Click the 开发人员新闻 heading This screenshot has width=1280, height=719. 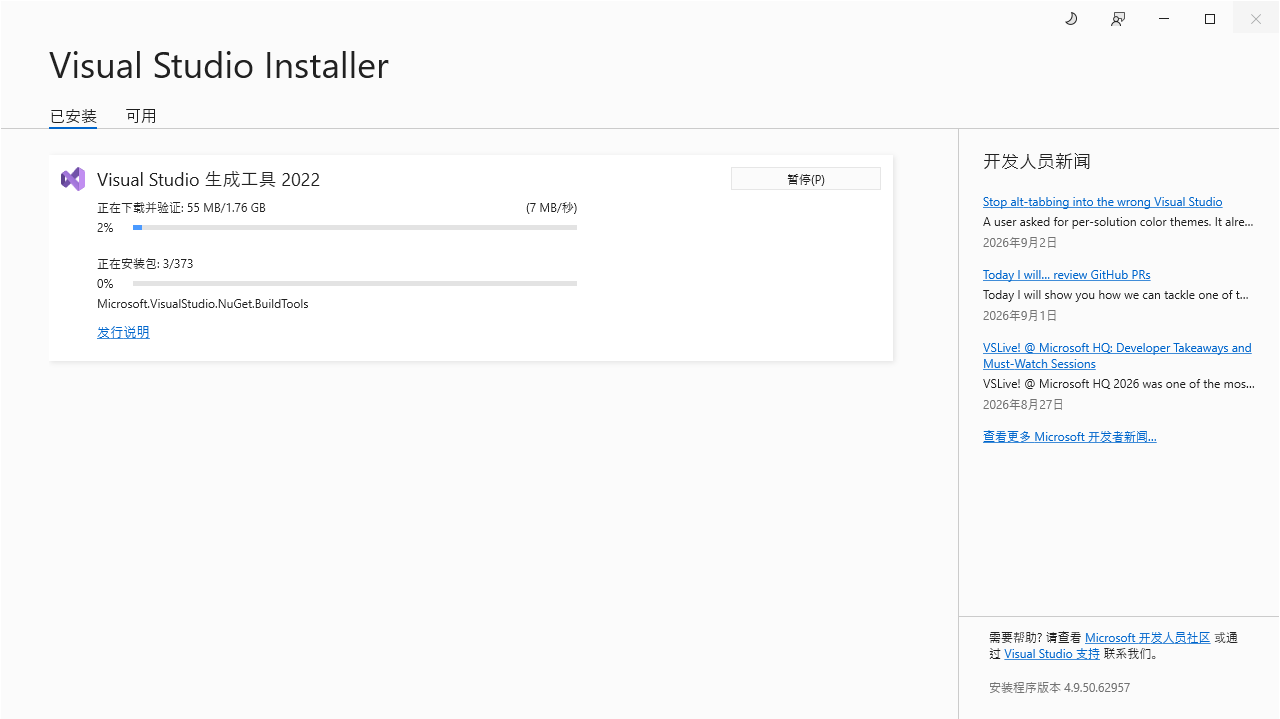pyautogui.click(x=1036, y=161)
